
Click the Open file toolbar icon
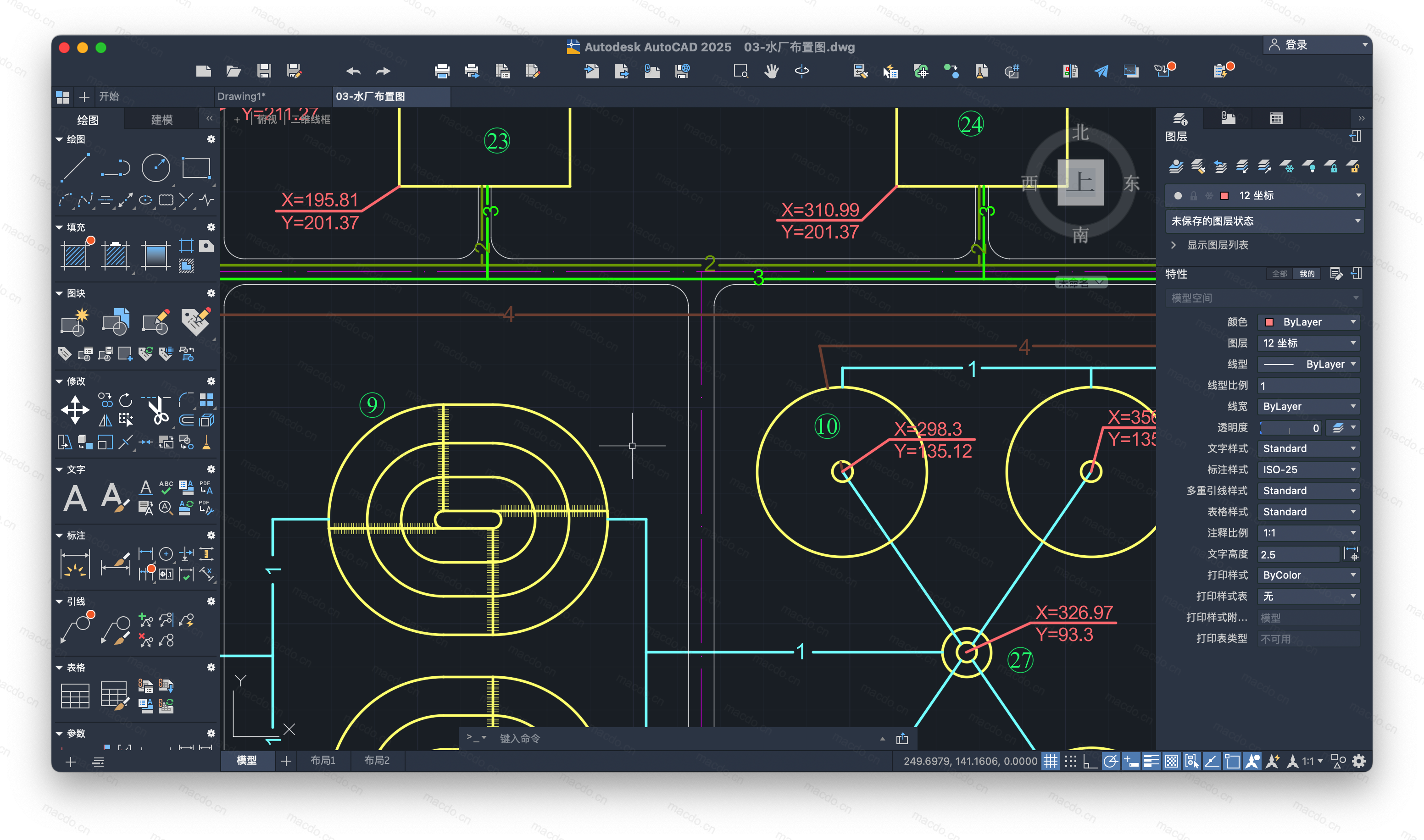click(233, 71)
